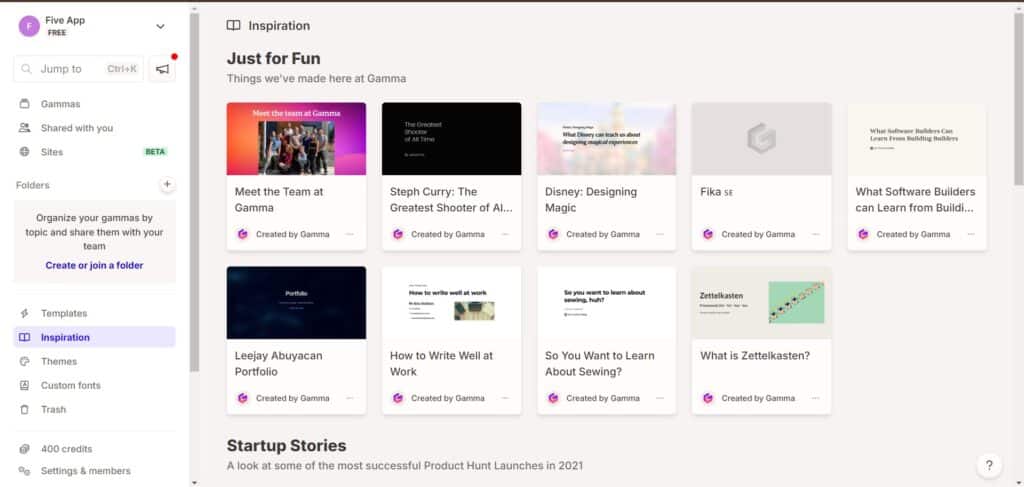1024x487 pixels.
Task: Click the Inspiration book icon in sidebar
Action: point(25,338)
